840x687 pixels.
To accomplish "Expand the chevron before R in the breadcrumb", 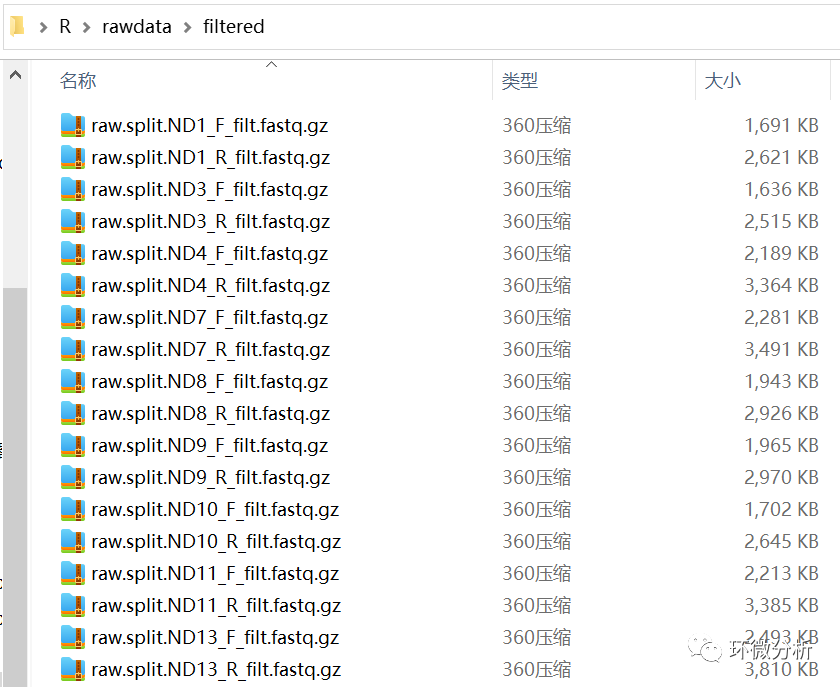I will click(43, 27).
